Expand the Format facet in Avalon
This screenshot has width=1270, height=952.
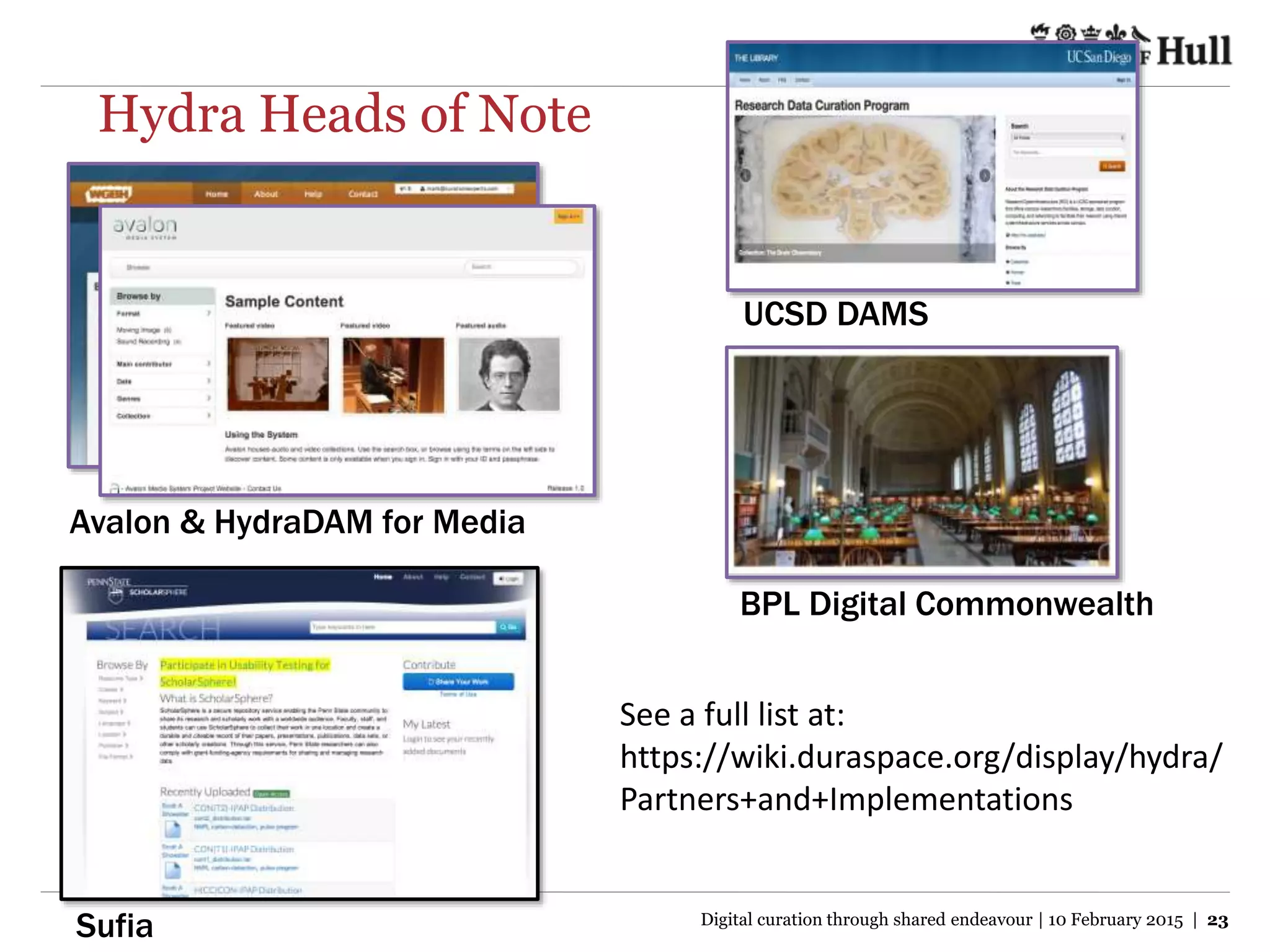coord(164,314)
